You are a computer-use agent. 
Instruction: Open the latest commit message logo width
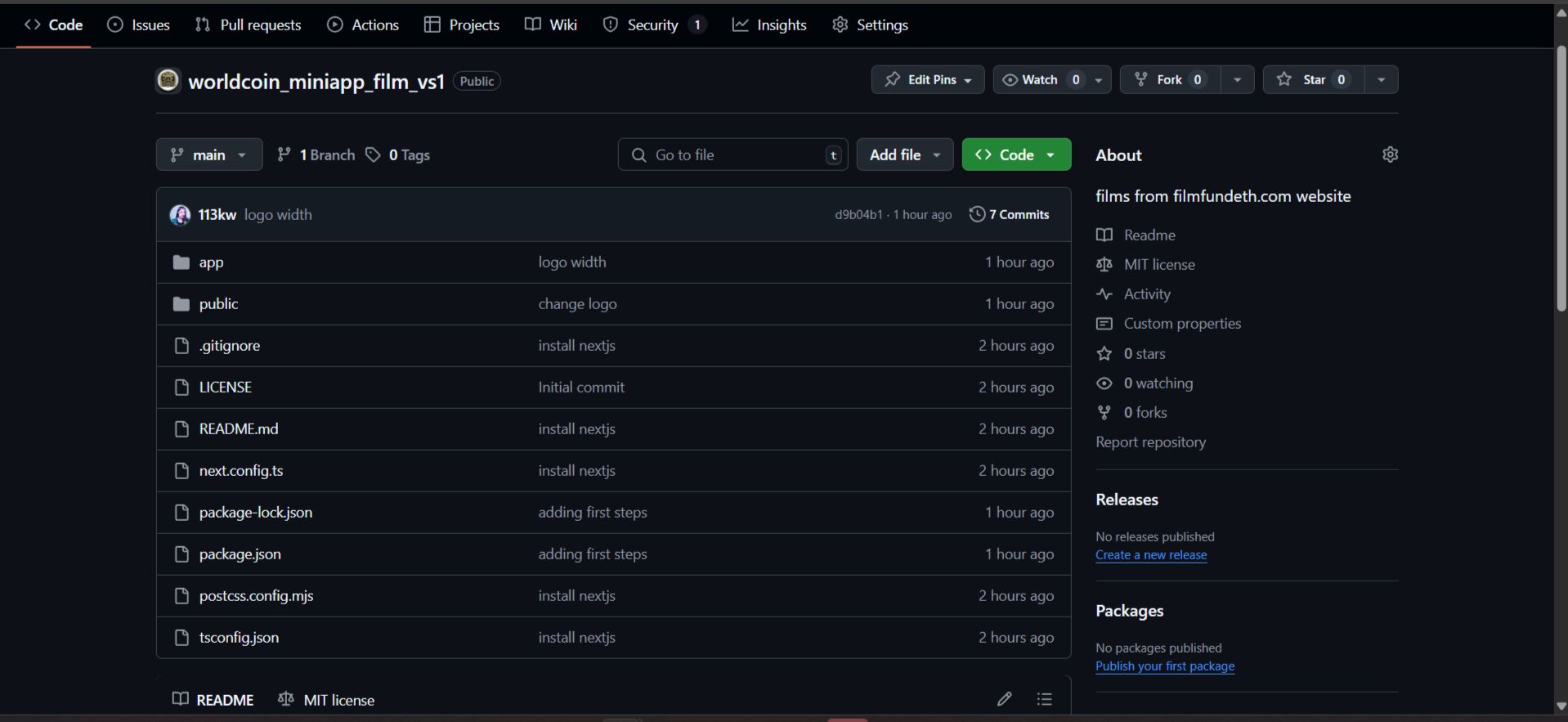pos(278,215)
